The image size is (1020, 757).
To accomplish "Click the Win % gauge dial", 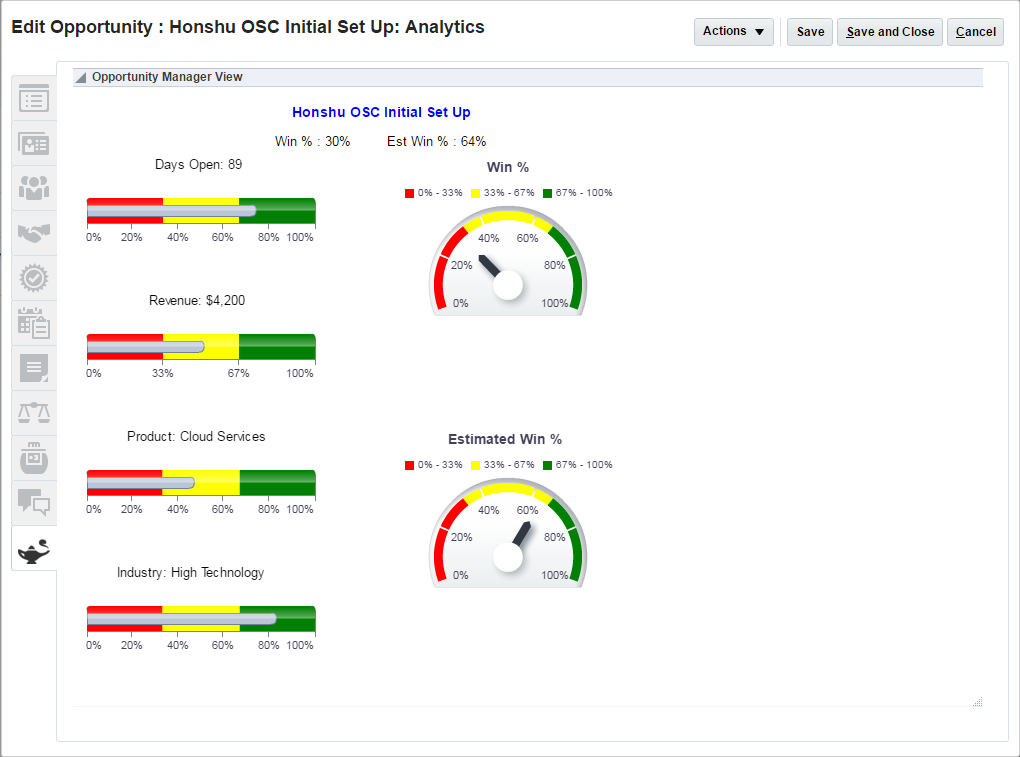I will 508,261.
